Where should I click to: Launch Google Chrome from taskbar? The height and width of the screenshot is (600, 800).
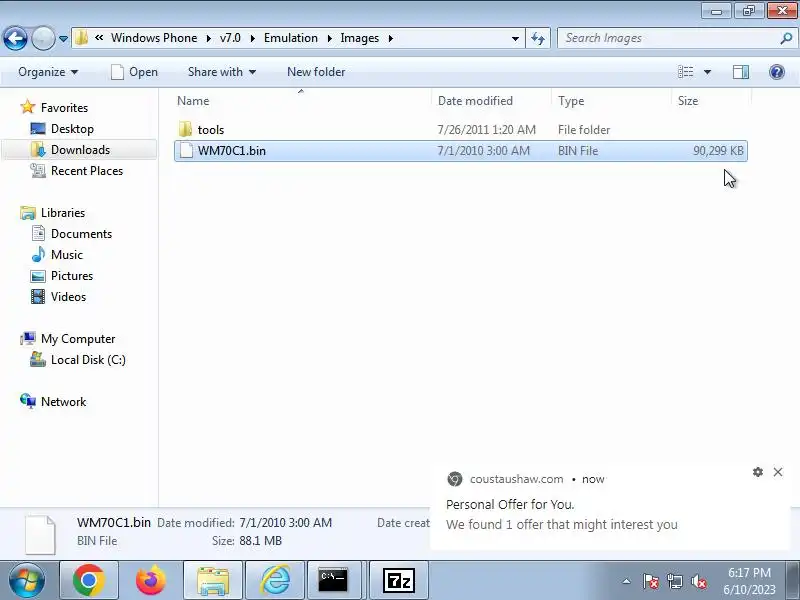pos(89,580)
